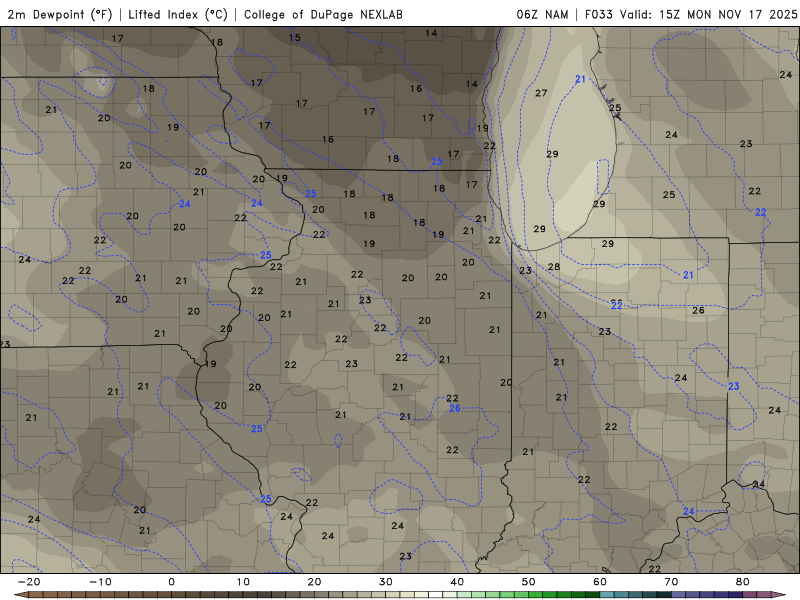Click 'F033 Valid: 15Z MON NOV 17 2025' text
The width and height of the screenshot is (800, 600).
[x=691, y=14]
